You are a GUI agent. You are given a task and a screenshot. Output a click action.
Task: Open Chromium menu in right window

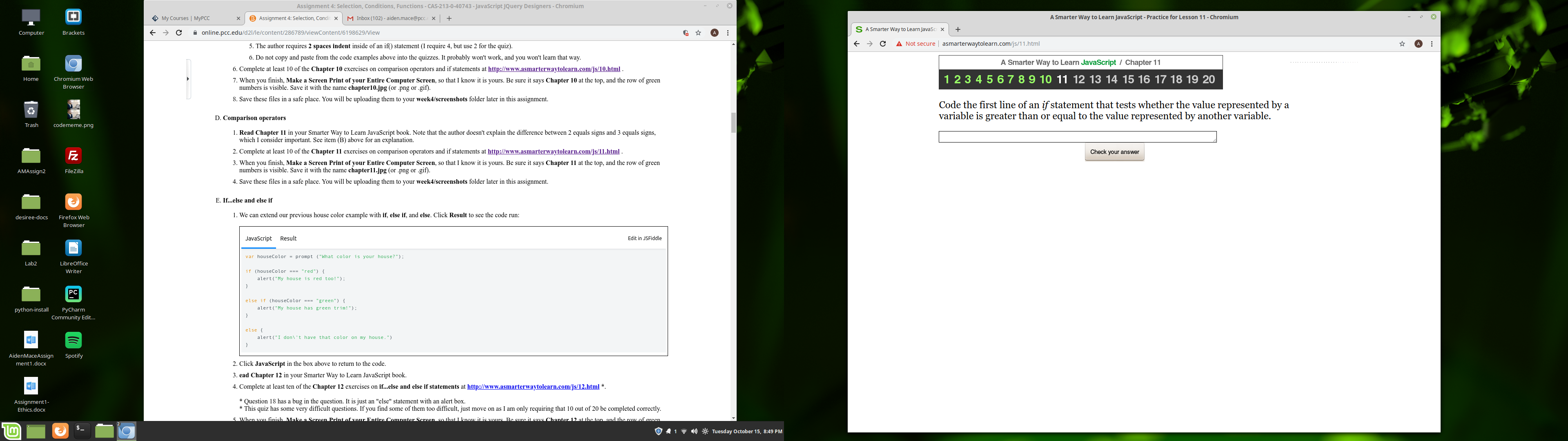1432,44
